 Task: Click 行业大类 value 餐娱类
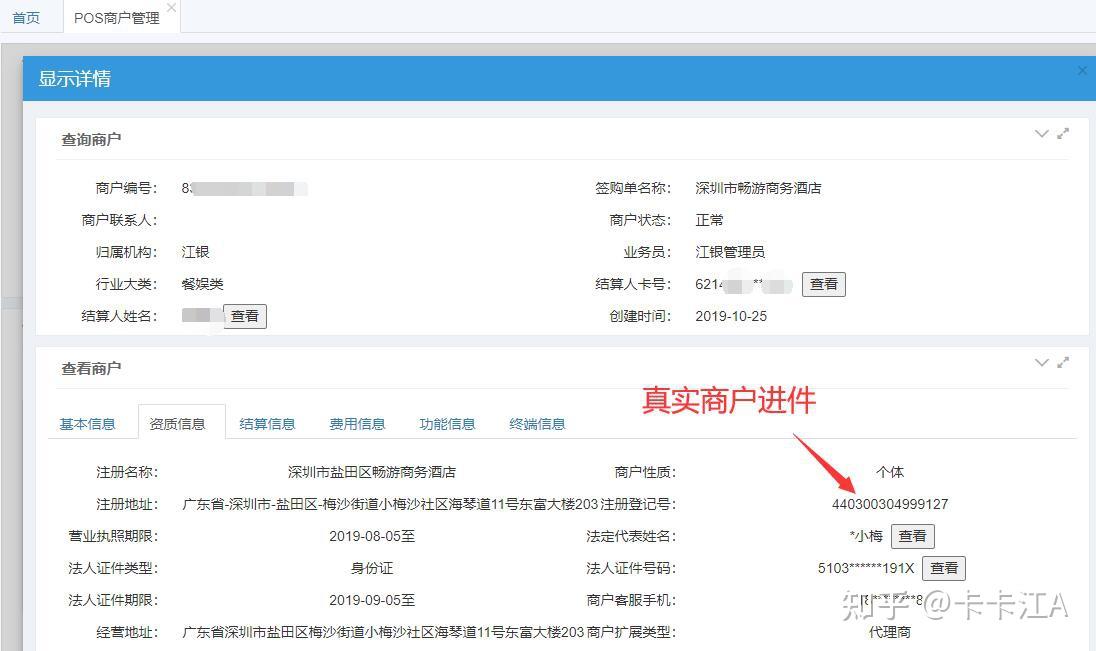click(202, 284)
